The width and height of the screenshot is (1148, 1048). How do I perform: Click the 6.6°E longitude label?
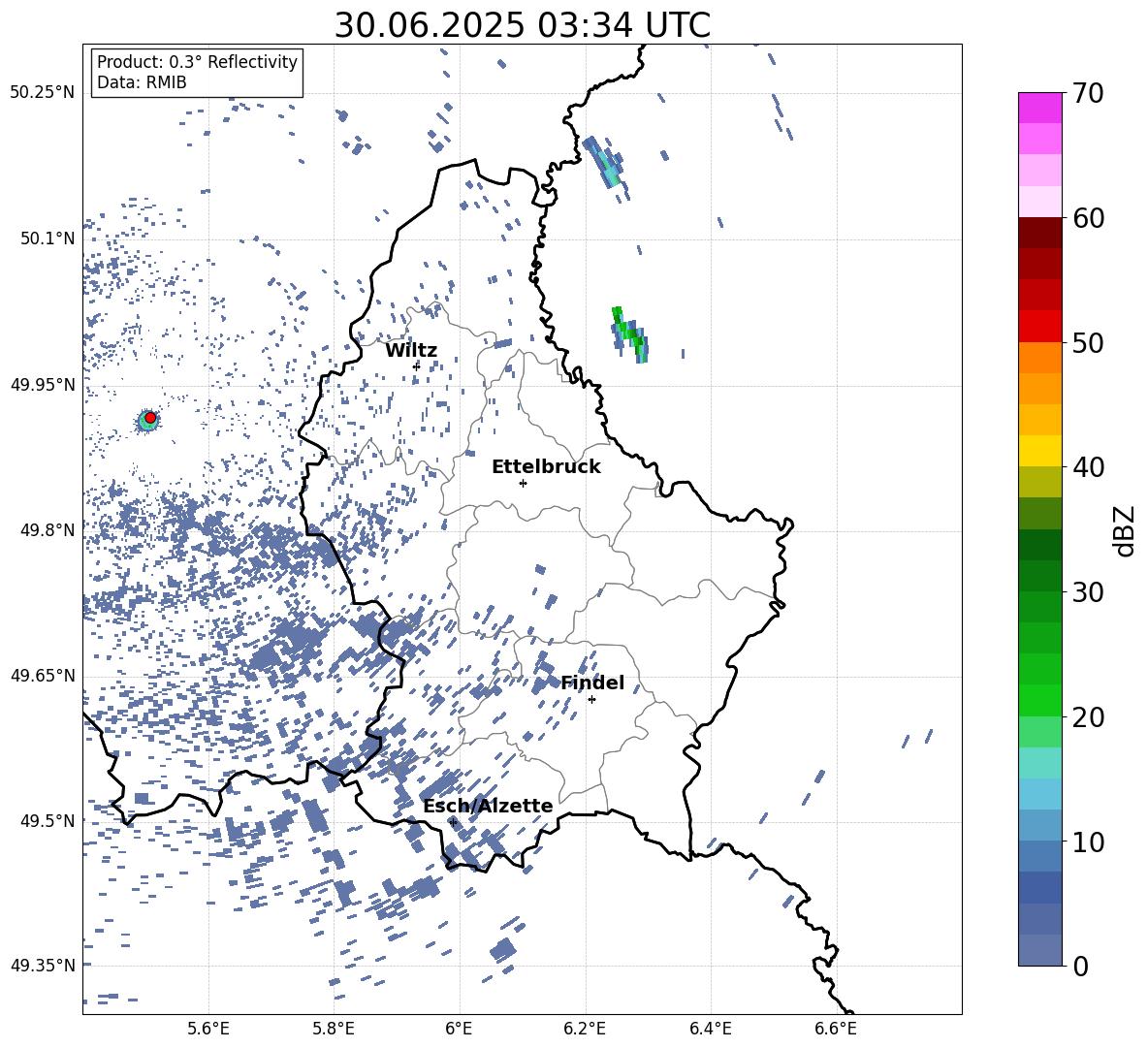click(836, 1030)
